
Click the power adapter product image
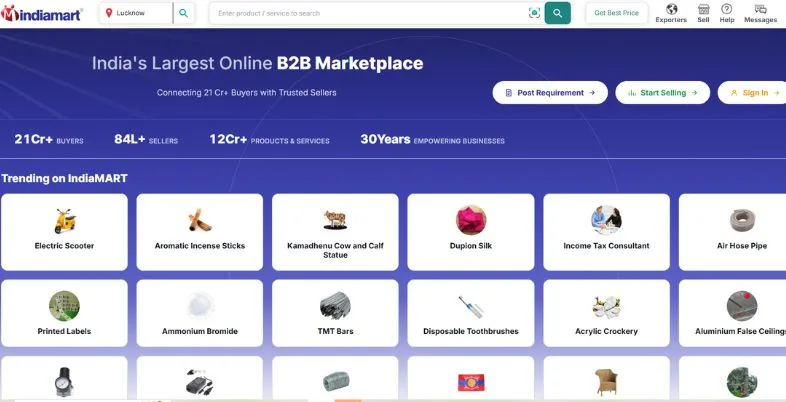tap(200, 382)
